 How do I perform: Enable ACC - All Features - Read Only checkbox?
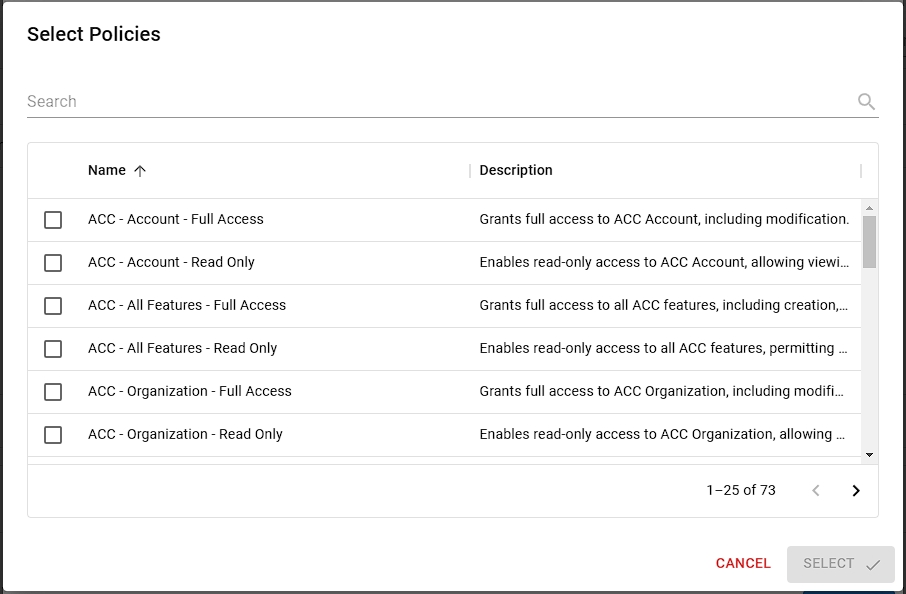point(53,349)
